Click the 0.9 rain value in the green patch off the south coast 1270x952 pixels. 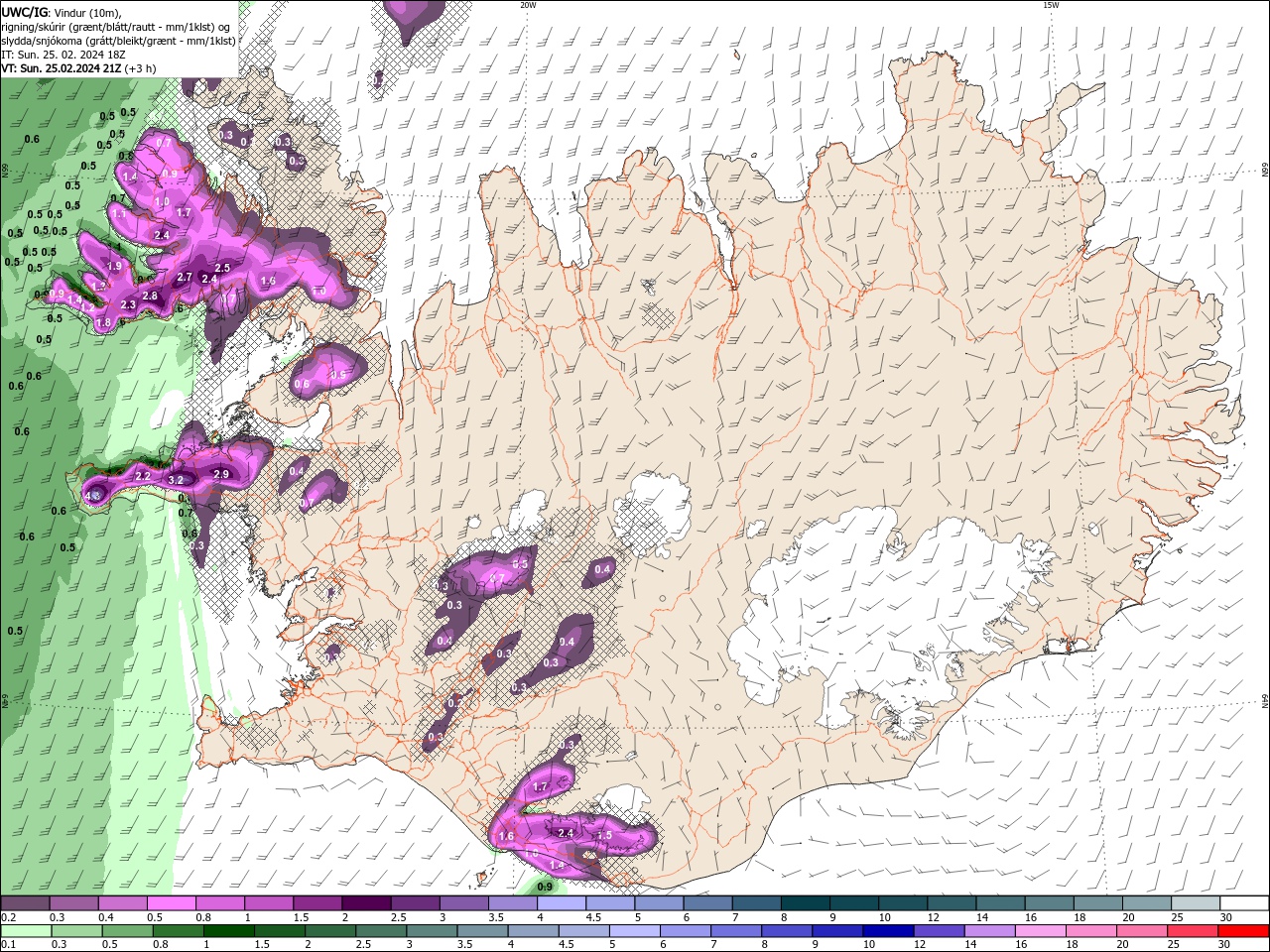click(545, 887)
